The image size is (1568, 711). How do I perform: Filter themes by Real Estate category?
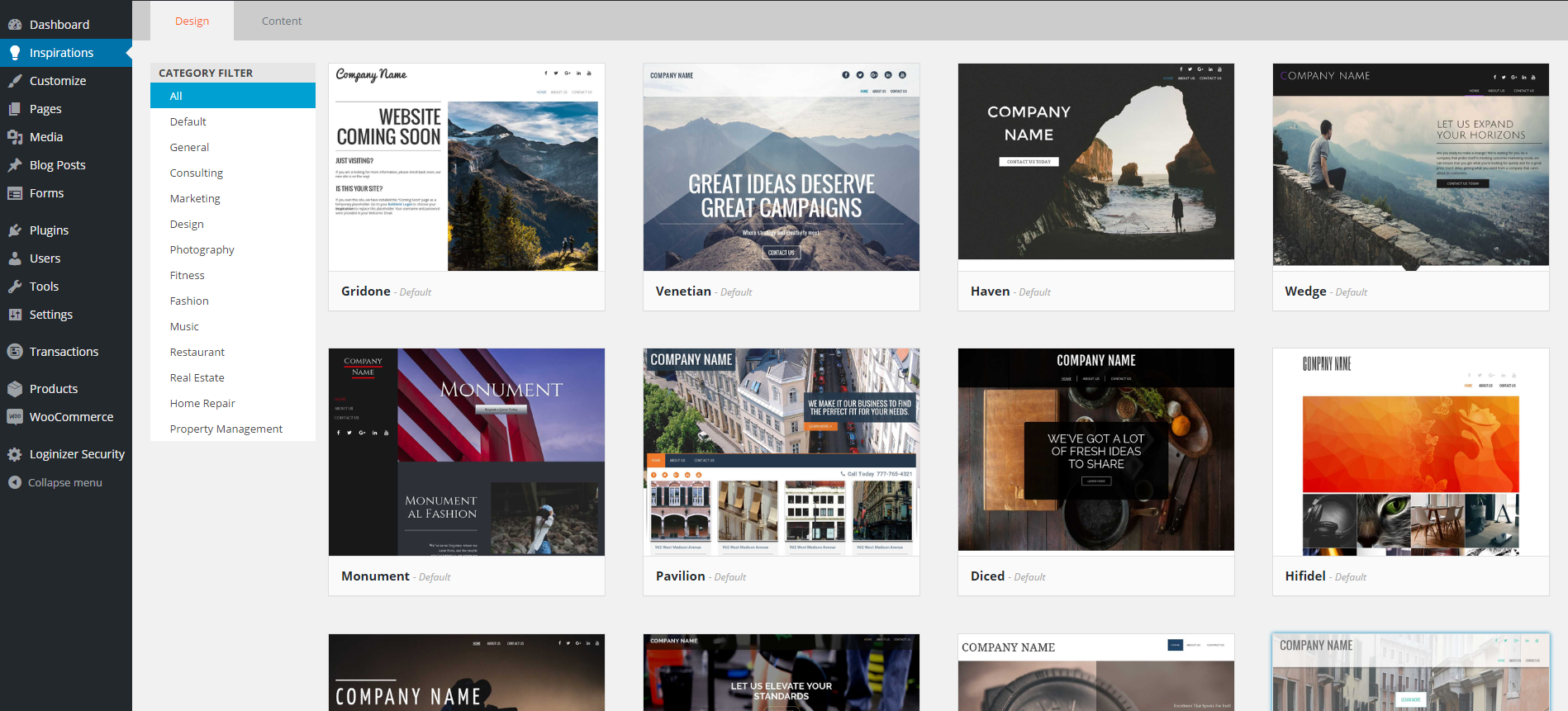click(233, 377)
